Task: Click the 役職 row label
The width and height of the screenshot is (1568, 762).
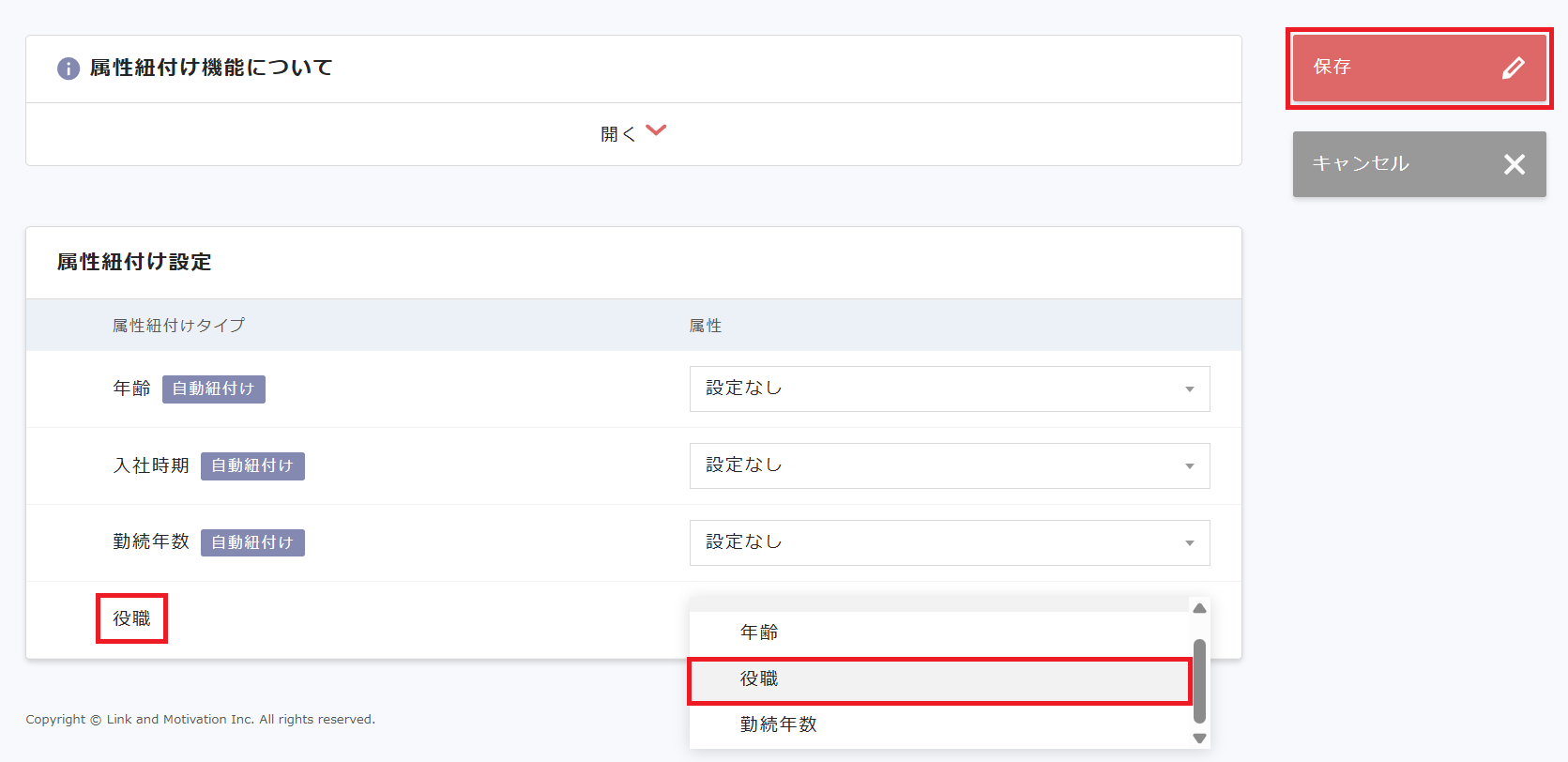Action: coord(131,618)
